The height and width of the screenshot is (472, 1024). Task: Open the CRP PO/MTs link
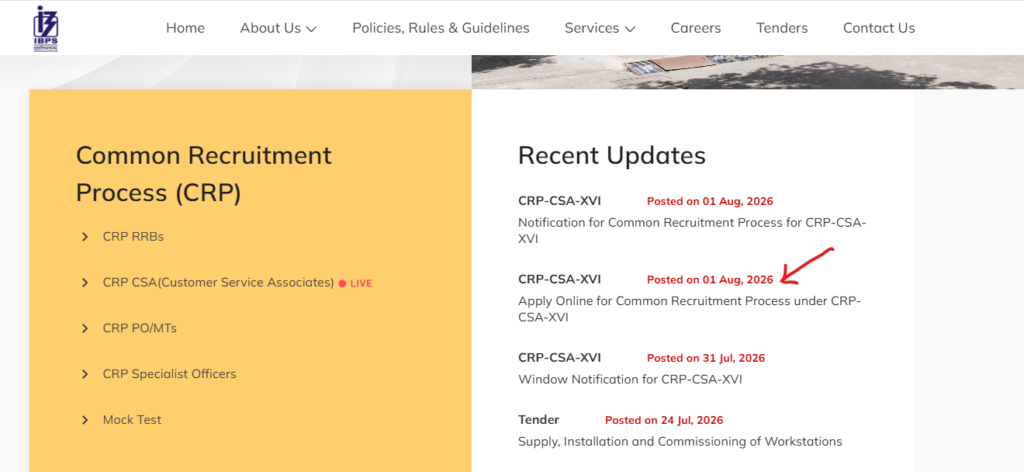click(x=140, y=328)
